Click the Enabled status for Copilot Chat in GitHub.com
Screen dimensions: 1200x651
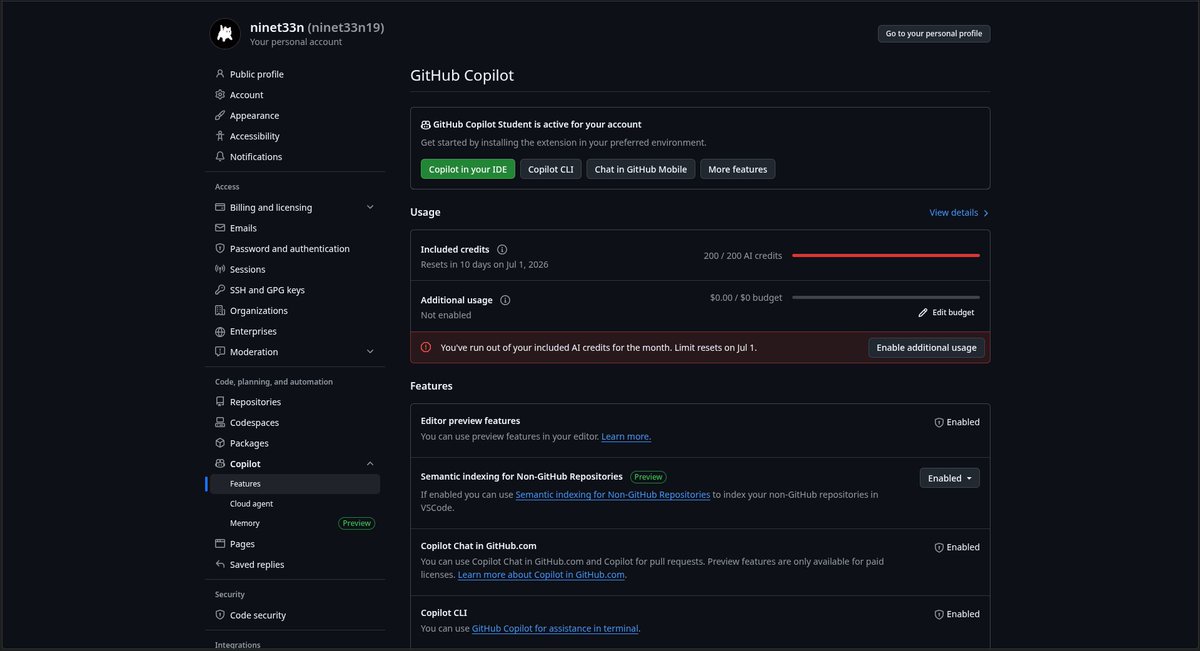tap(957, 547)
